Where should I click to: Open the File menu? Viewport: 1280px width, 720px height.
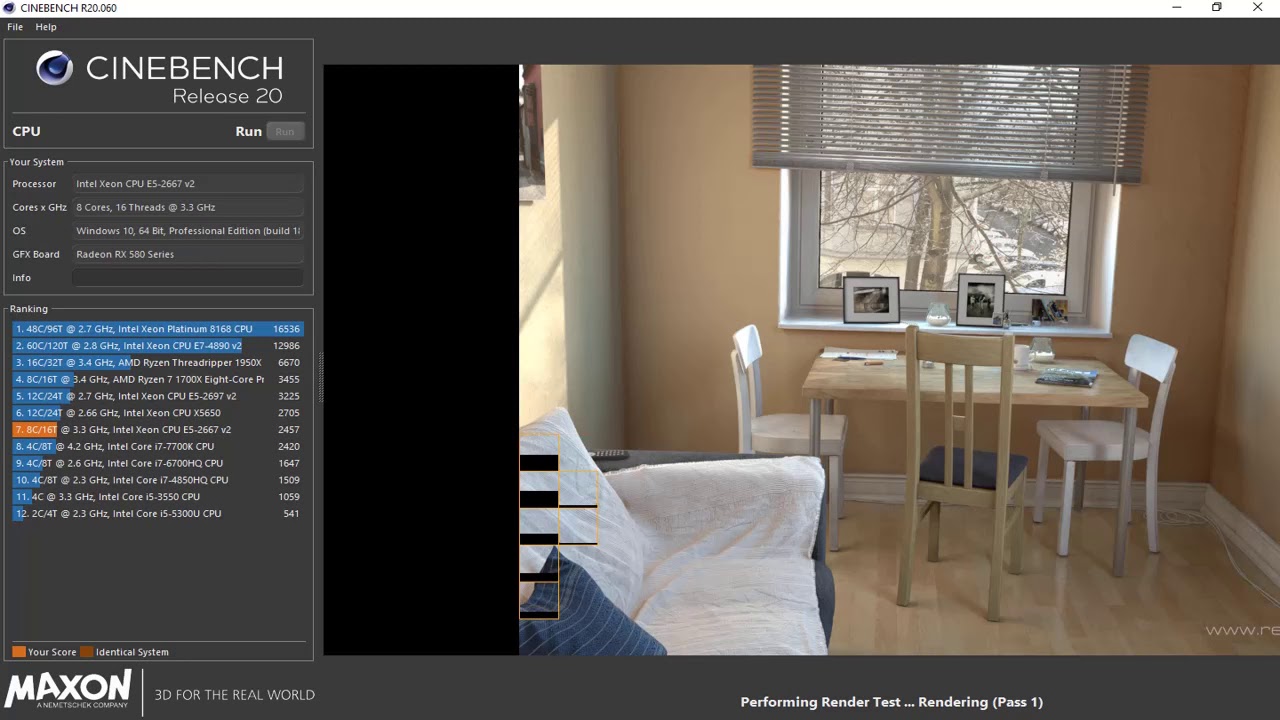coord(15,27)
